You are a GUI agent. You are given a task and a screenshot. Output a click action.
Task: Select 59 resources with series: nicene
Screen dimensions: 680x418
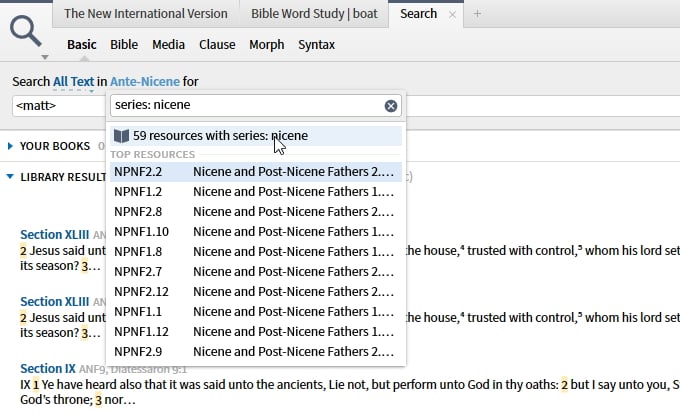tap(255, 136)
